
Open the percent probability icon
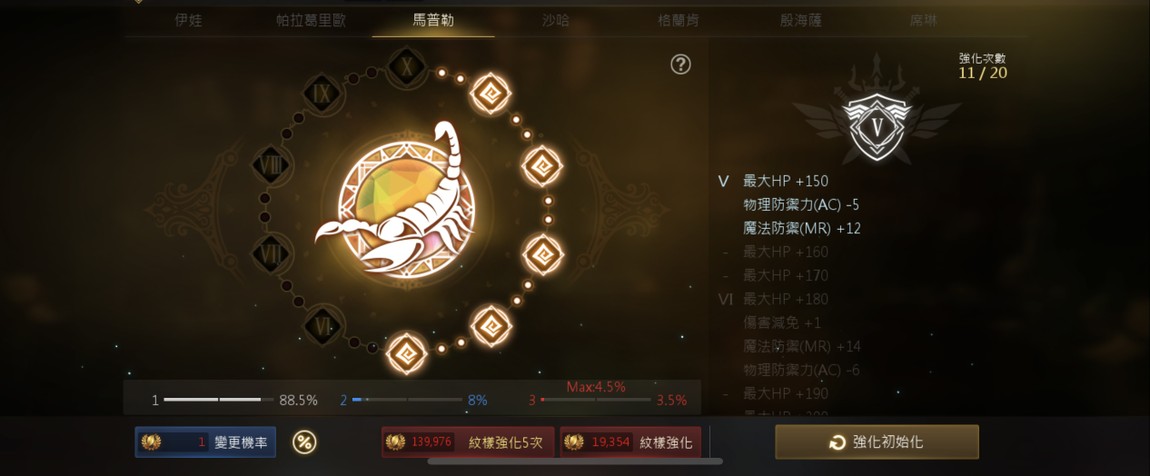[x=304, y=442]
